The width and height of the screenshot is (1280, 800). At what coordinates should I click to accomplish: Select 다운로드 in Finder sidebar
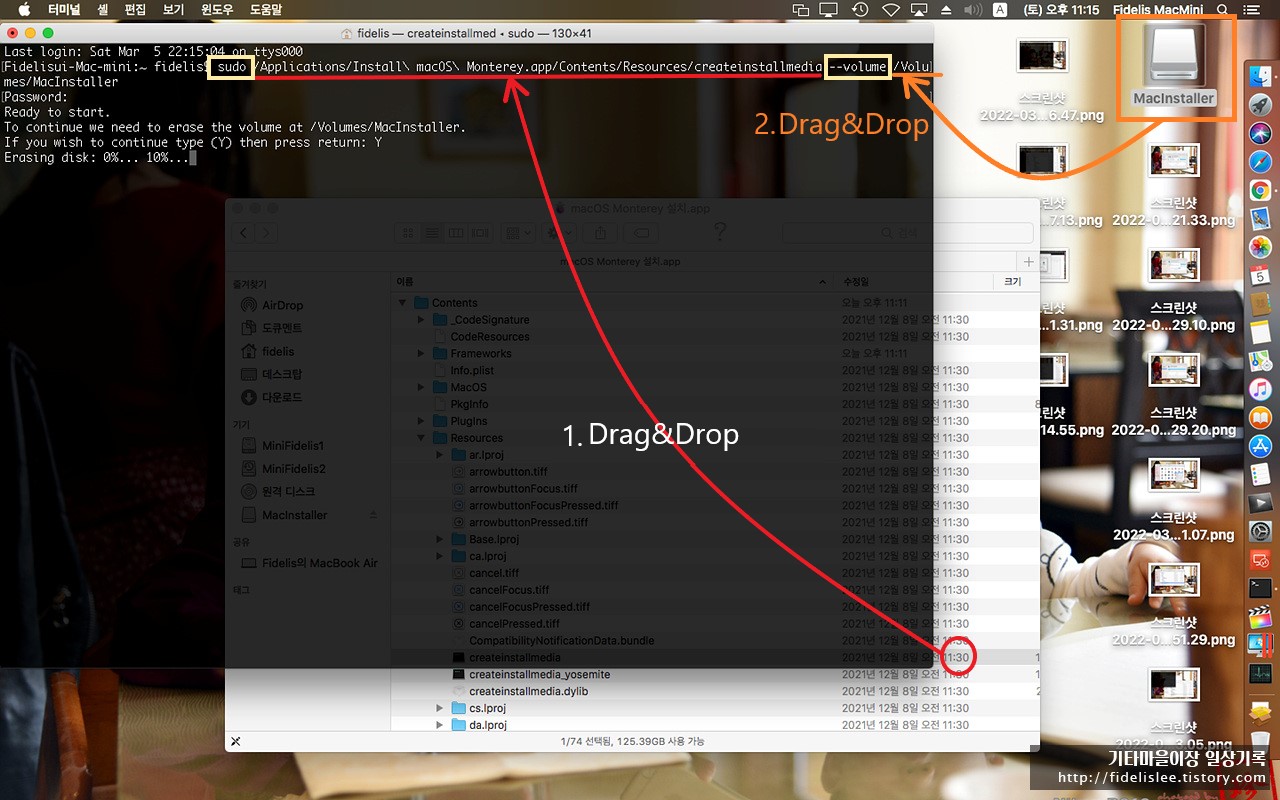click(282, 397)
